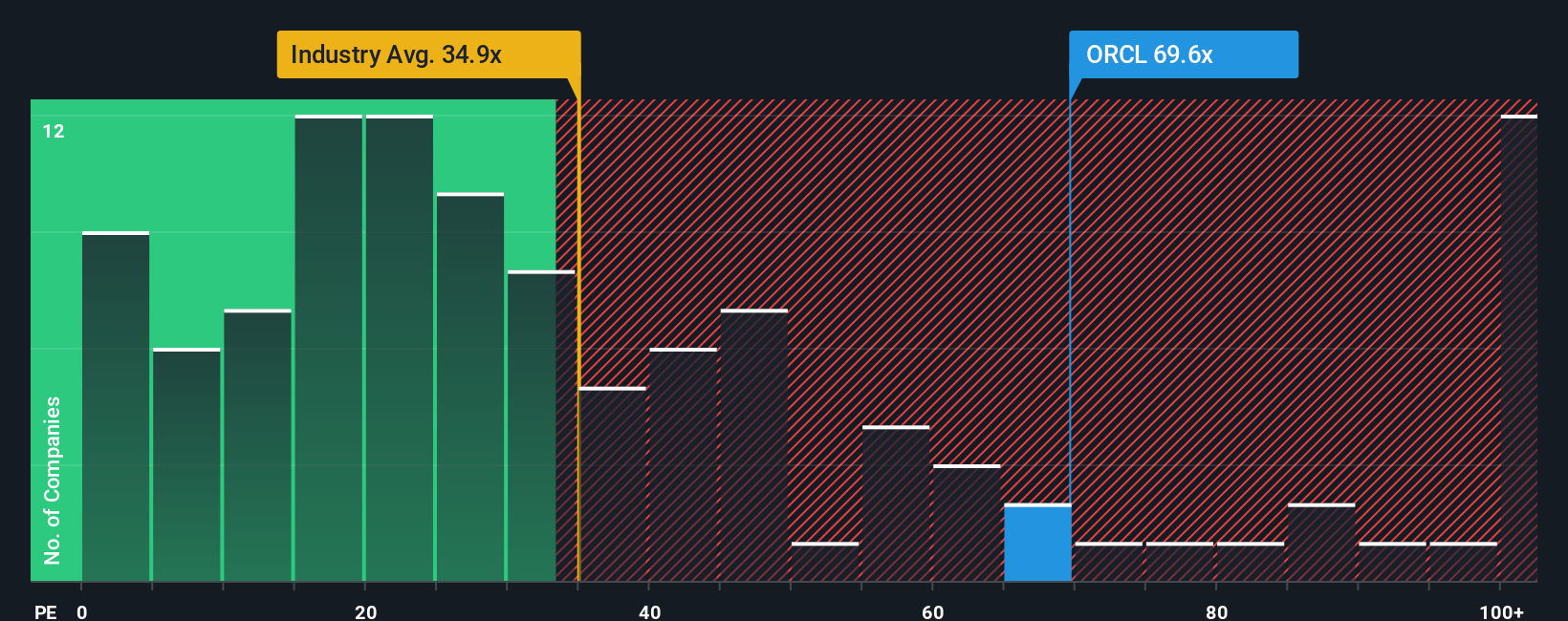
Task: Click the bar at PE 55-60
Action: (896, 503)
